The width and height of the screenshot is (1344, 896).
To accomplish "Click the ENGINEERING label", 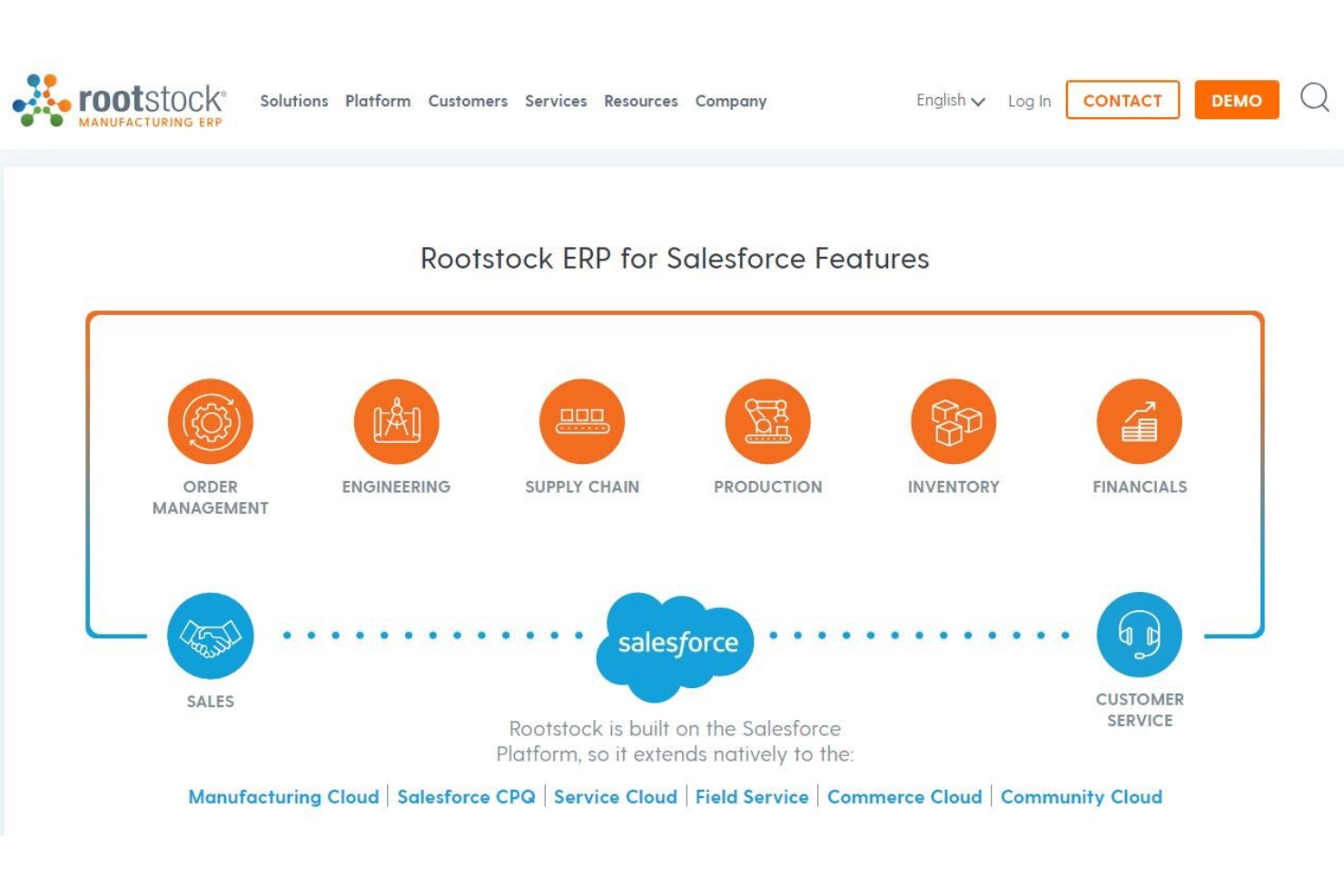I will [396, 487].
